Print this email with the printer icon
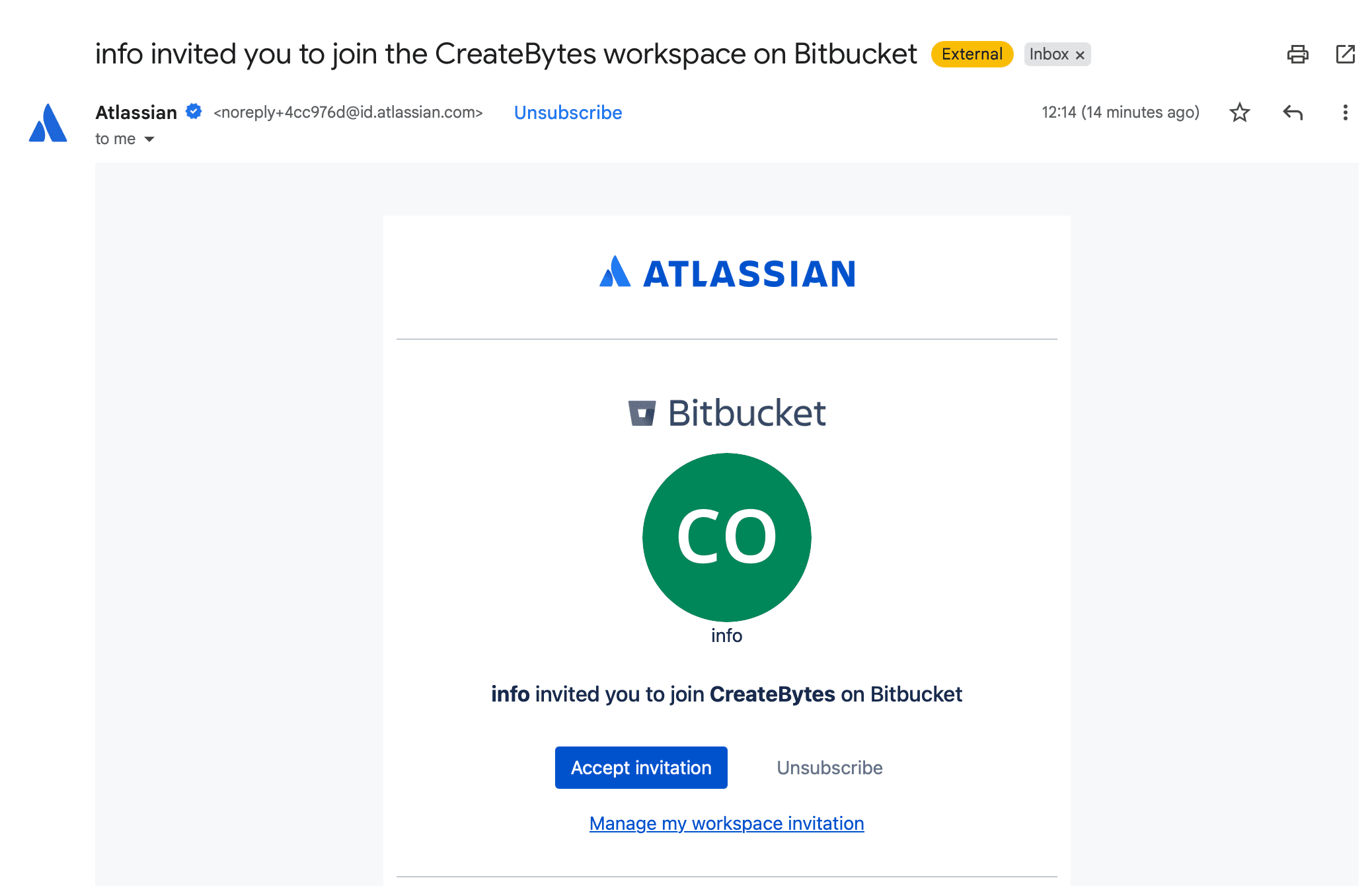 coord(1297,54)
